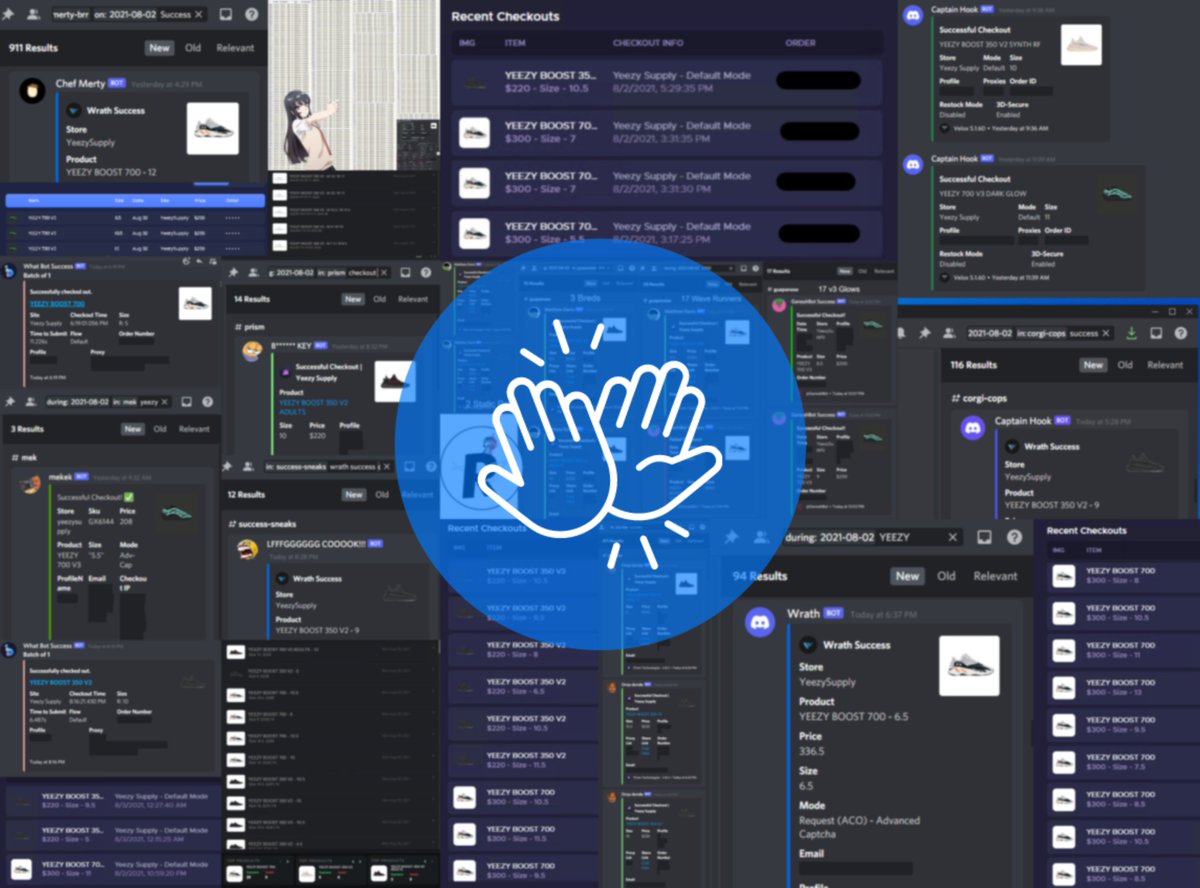The width and height of the screenshot is (1200, 888).
Task: Click the Wrath bot avatar in 94 Results
Action: pos(761,622)
